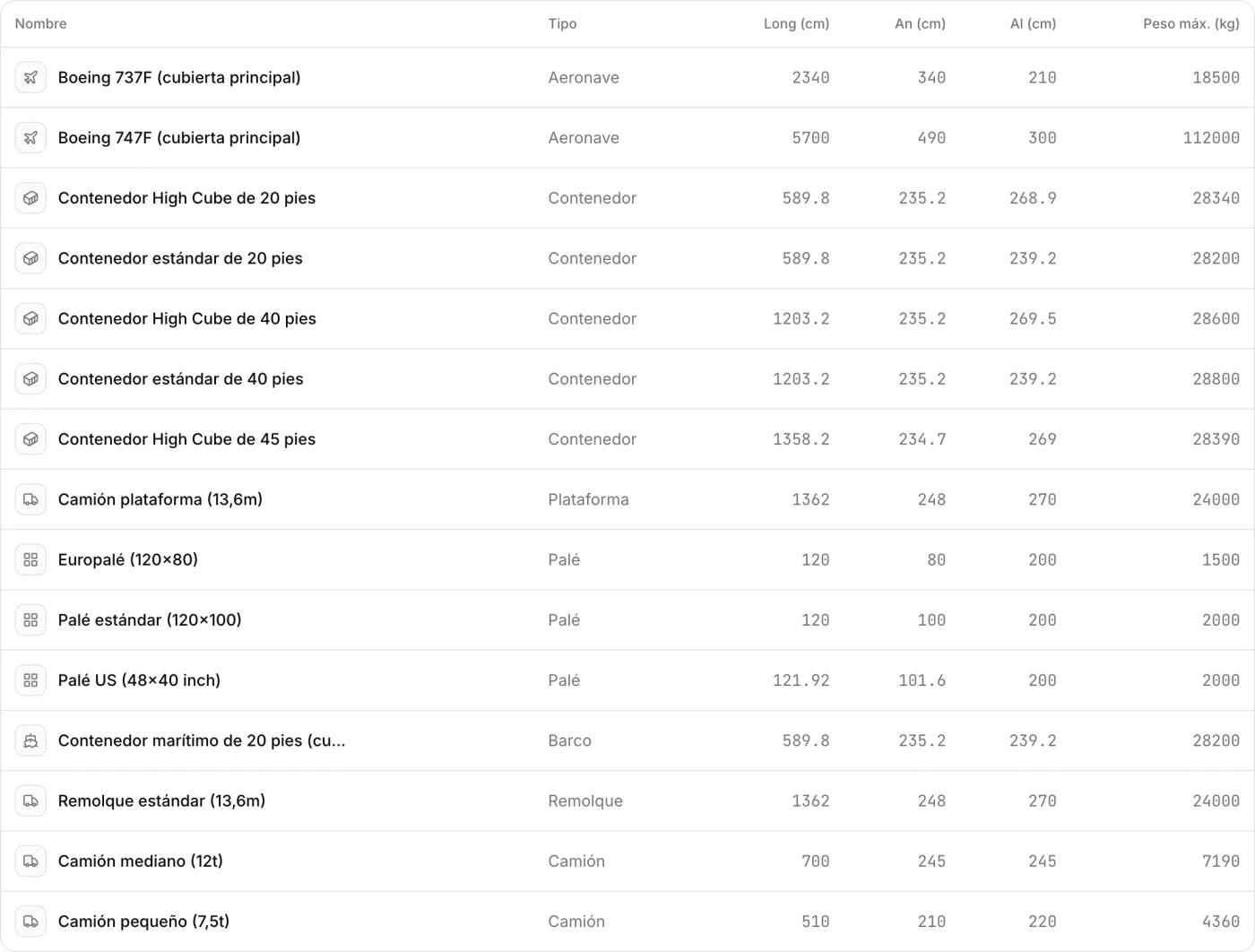Click the truck icon for Camión pequeño

30,922
